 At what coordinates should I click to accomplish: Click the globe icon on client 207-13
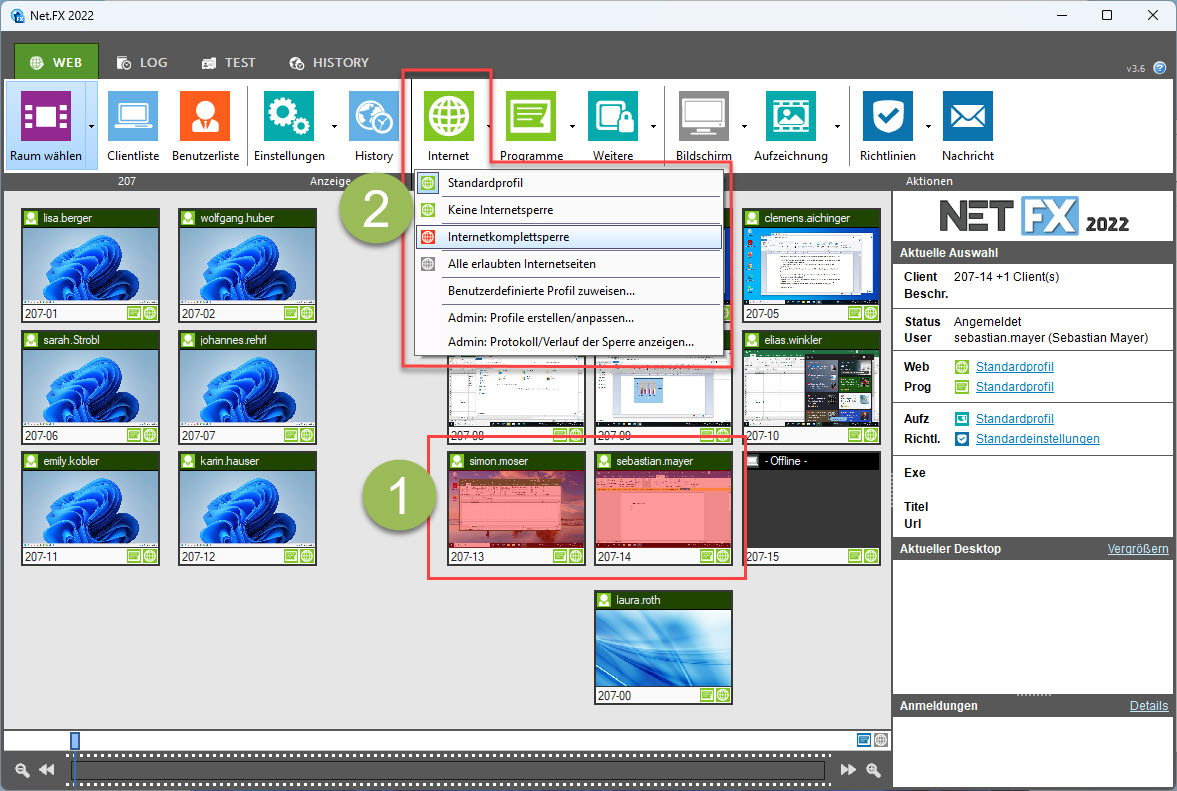click(x=576, y=556)
